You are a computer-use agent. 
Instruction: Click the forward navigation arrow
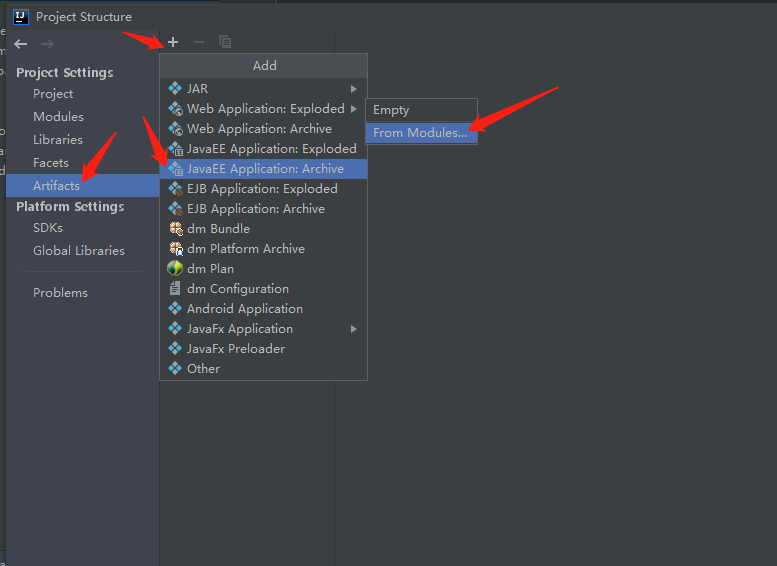click(48, 44)
